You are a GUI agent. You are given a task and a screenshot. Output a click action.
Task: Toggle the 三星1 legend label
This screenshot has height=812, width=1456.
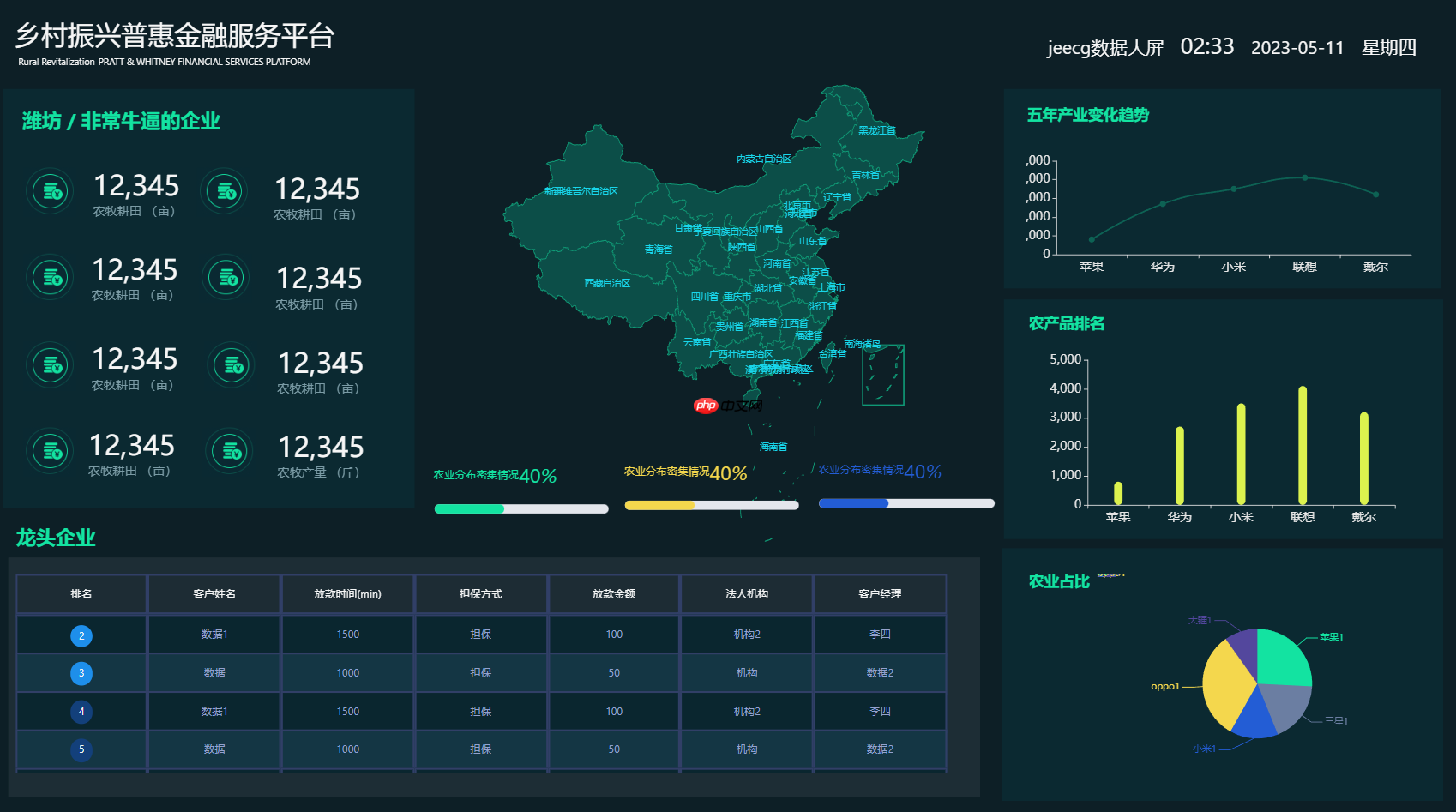coord(1334,723)
